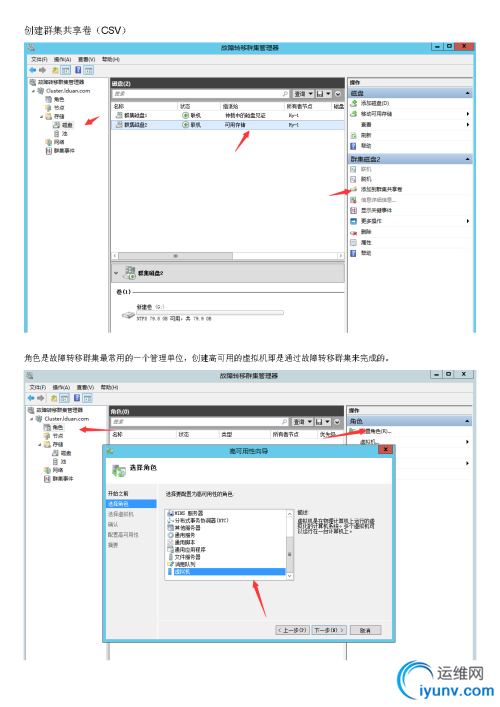Click 联机 action under 群集磁盘2
This screenshot has height=707, width=500.
click(366, 169)
